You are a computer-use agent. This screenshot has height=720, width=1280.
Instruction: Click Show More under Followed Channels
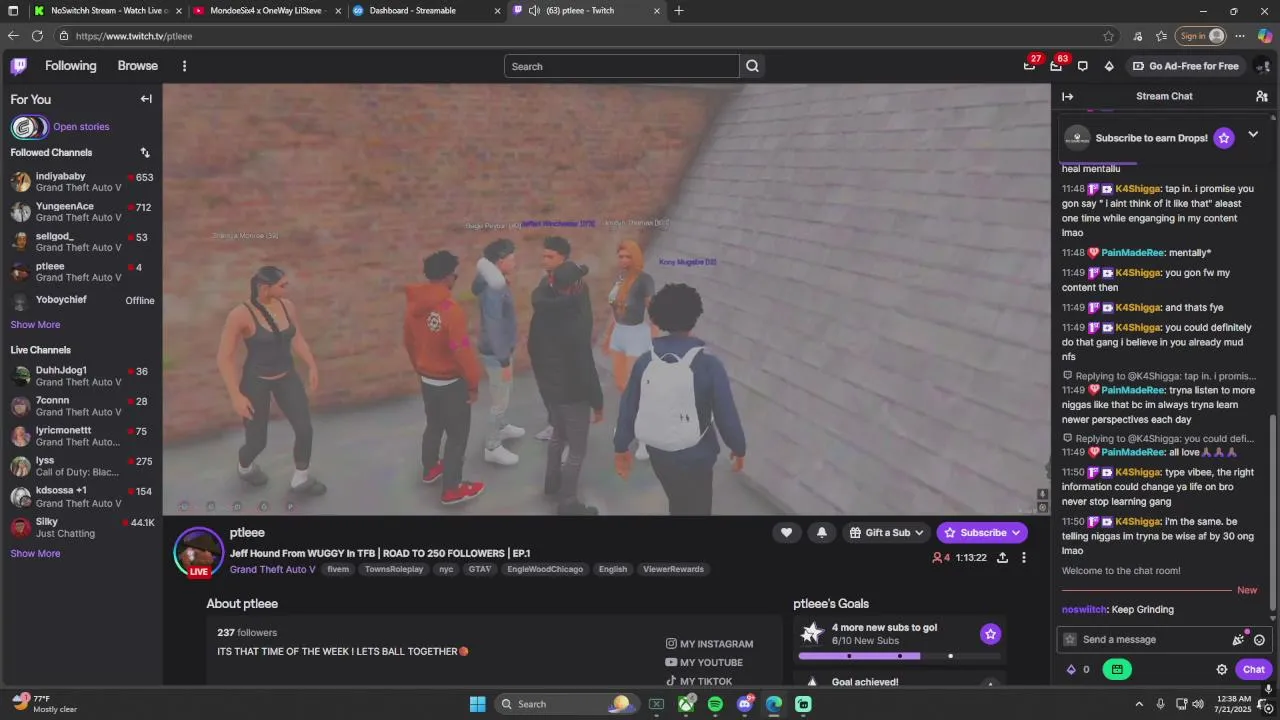click(x=35, y=325)
